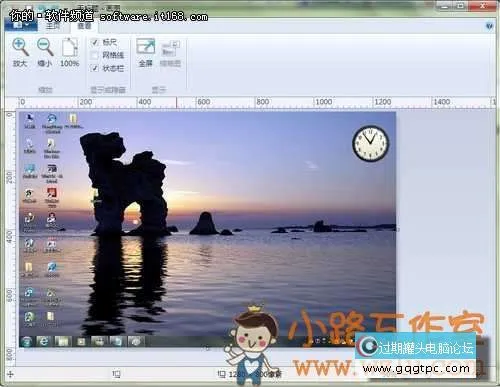Click the selection size icon in status bar
The image size is (500, 387).
(116, 374)
